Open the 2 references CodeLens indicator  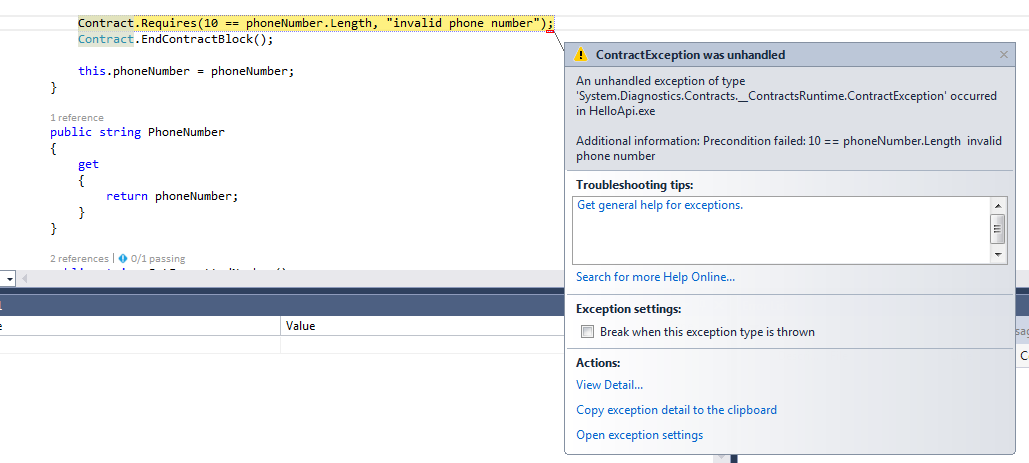79,258
